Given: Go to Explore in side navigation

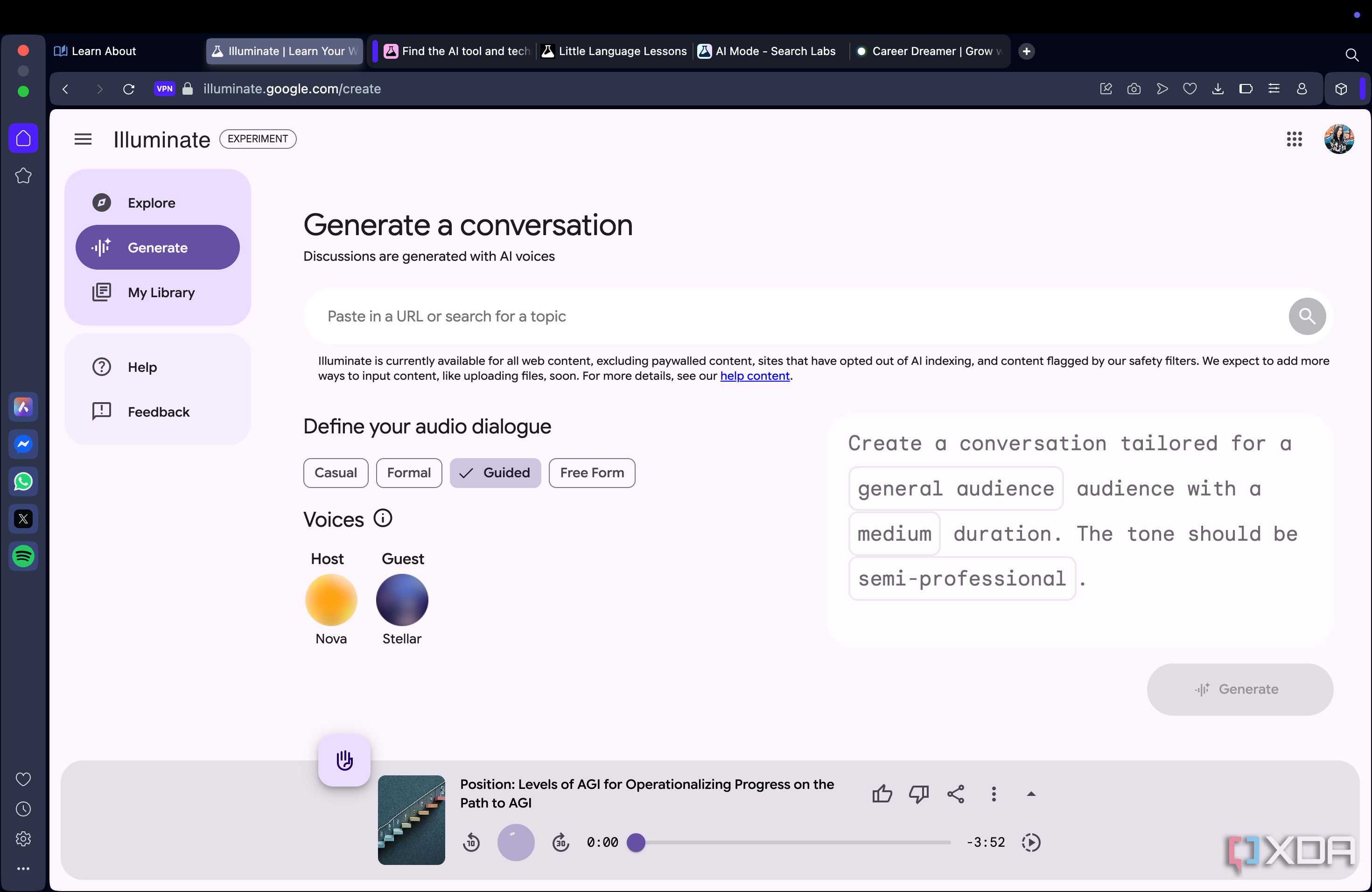Looking at the screenshot, I should coord(157,203).
